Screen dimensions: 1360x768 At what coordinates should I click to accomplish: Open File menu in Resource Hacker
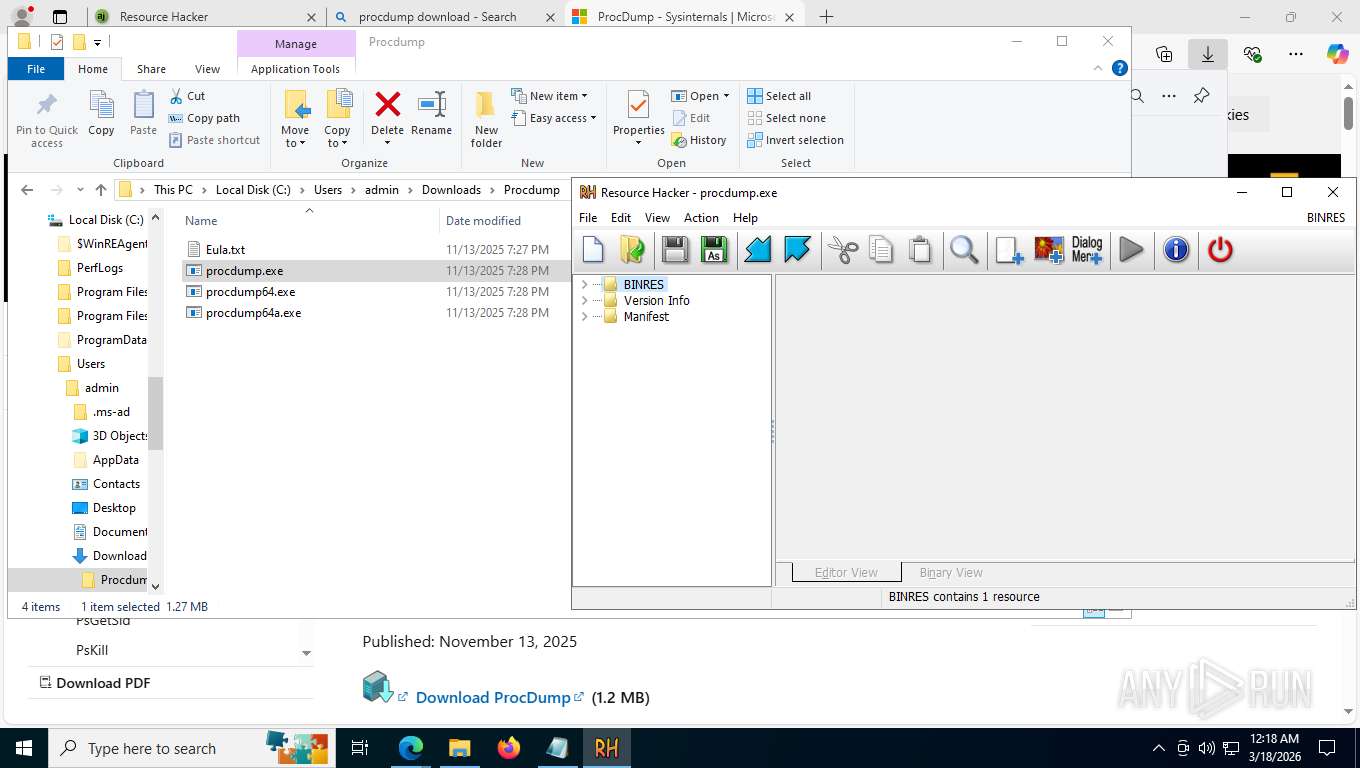[588, 218]
